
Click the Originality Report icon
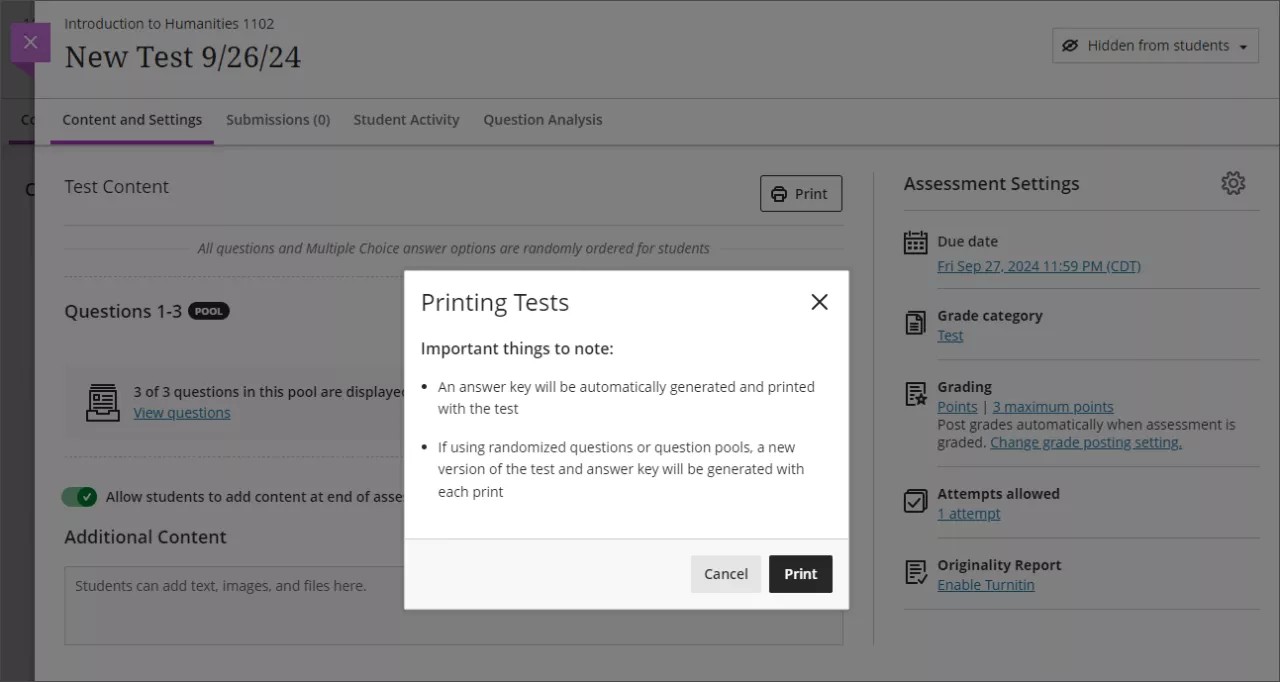click(915, 572)
